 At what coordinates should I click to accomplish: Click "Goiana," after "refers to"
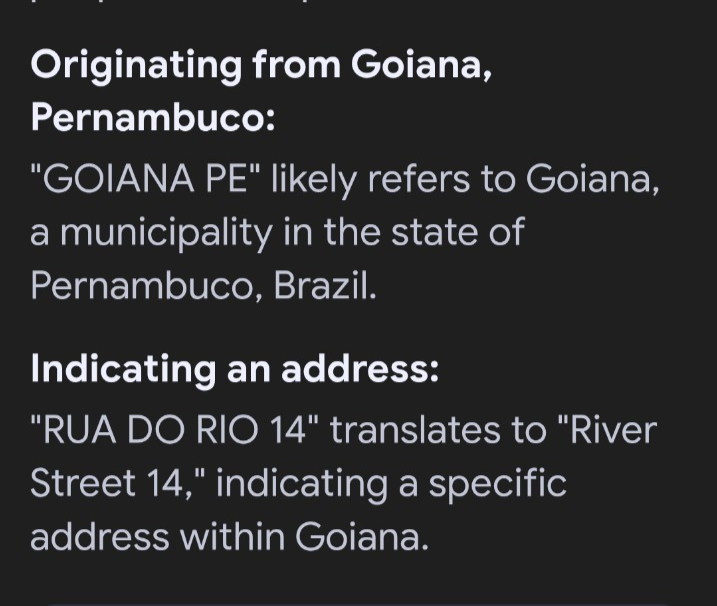pos(593,179)
